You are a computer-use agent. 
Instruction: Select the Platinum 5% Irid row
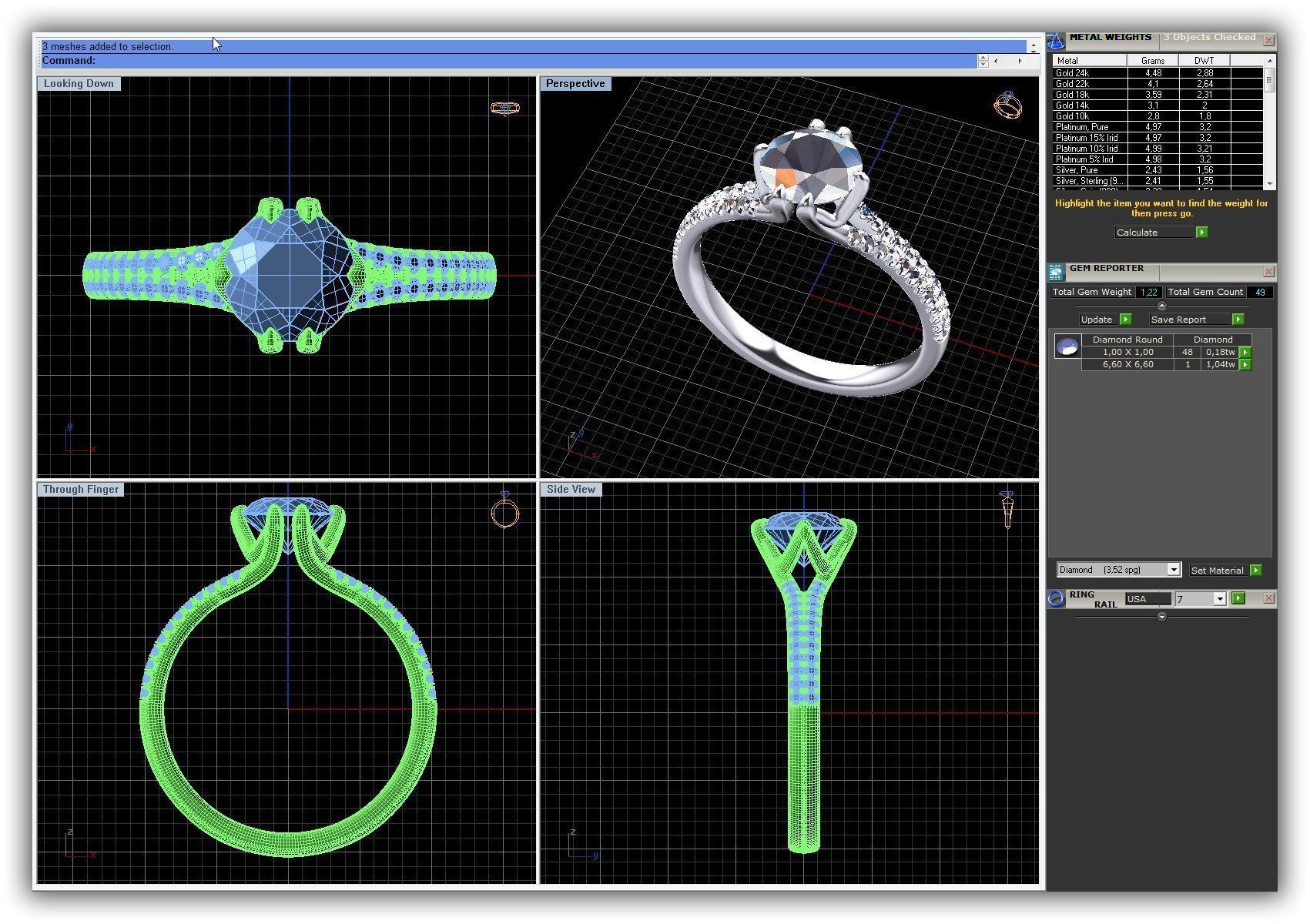click(1158, 159)
